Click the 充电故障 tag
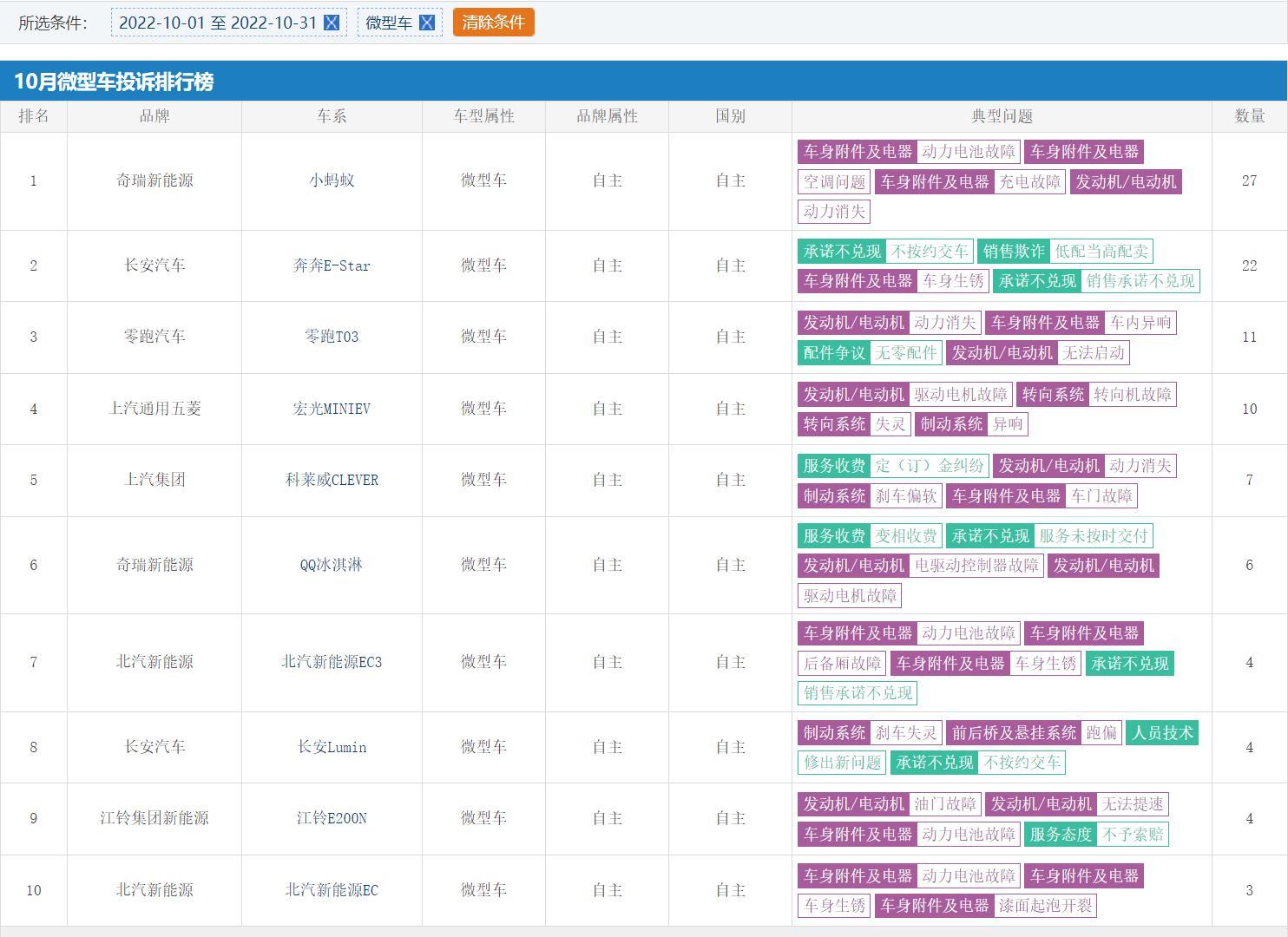1288x937 pixels. [x=1030, y=182]
